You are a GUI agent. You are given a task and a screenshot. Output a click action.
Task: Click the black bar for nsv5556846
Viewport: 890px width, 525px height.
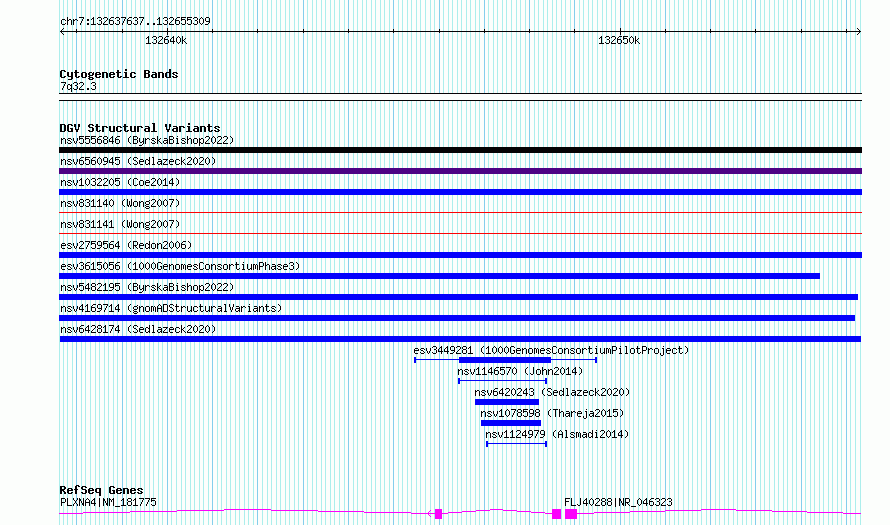460,150
